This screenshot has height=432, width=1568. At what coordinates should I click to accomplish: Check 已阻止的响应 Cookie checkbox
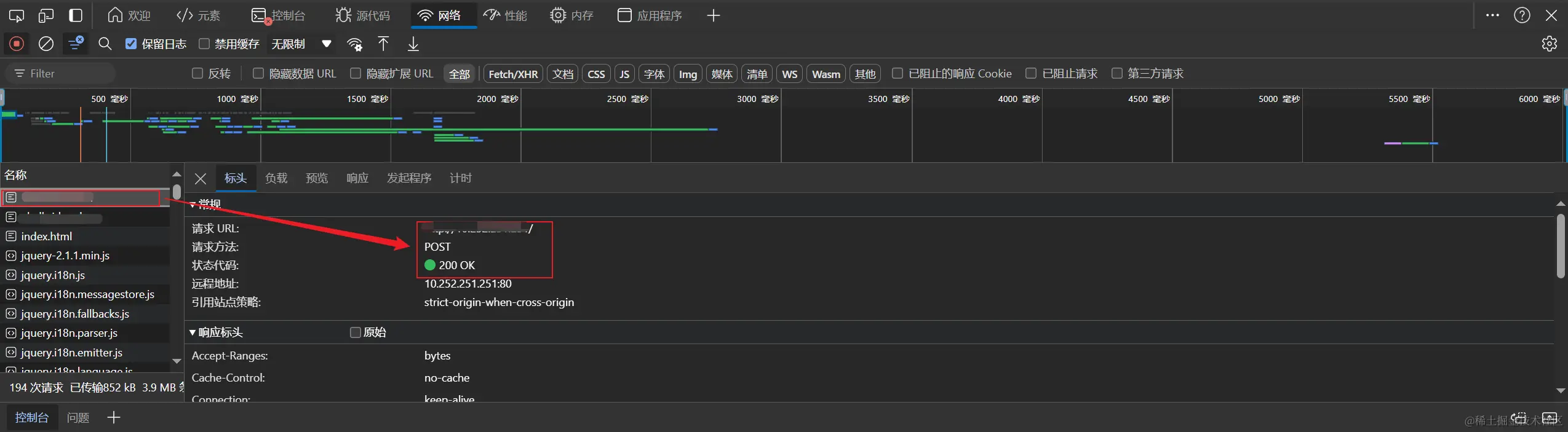(897, 73)
